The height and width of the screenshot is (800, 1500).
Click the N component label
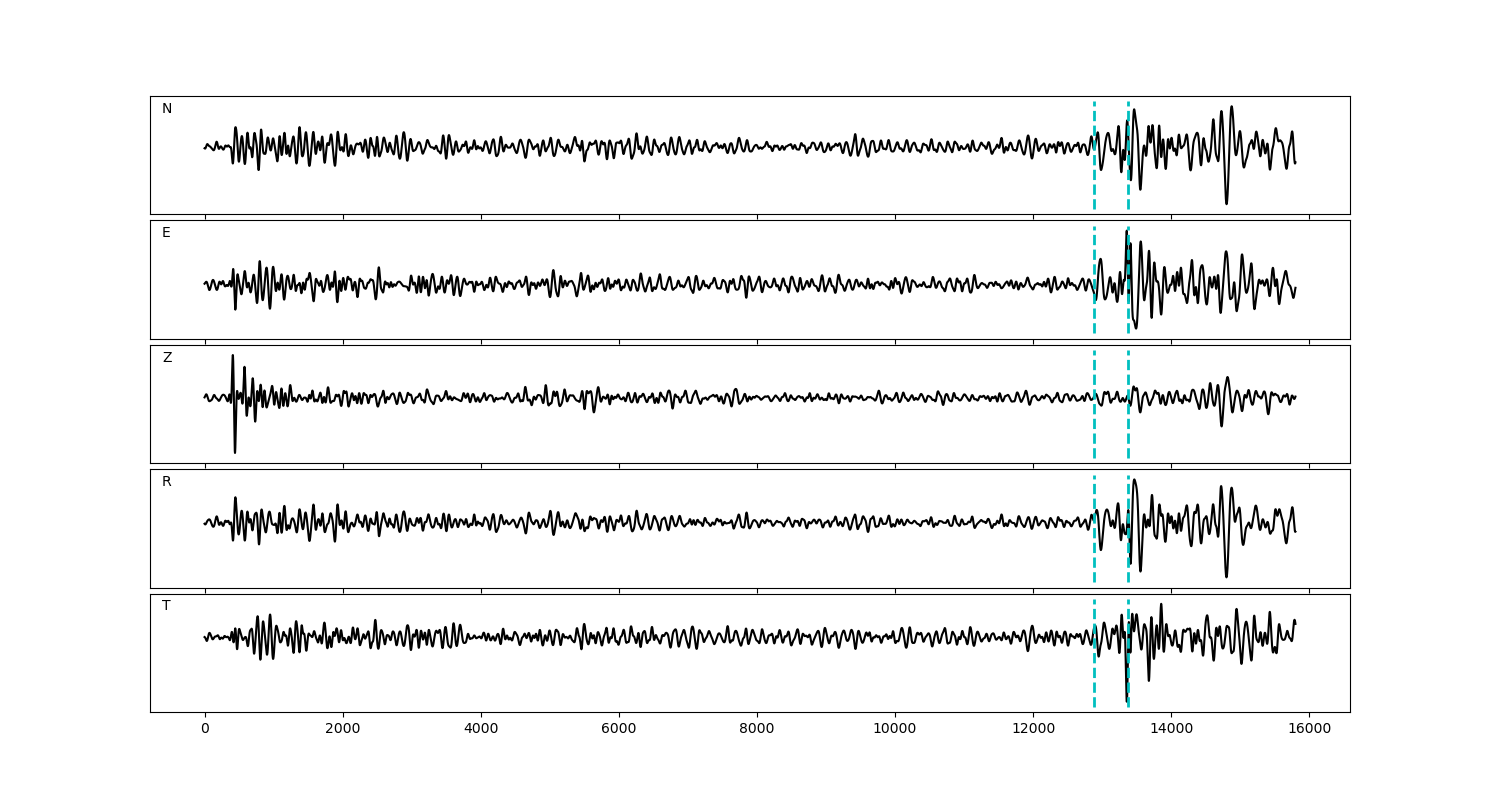(x=167, y=109)
